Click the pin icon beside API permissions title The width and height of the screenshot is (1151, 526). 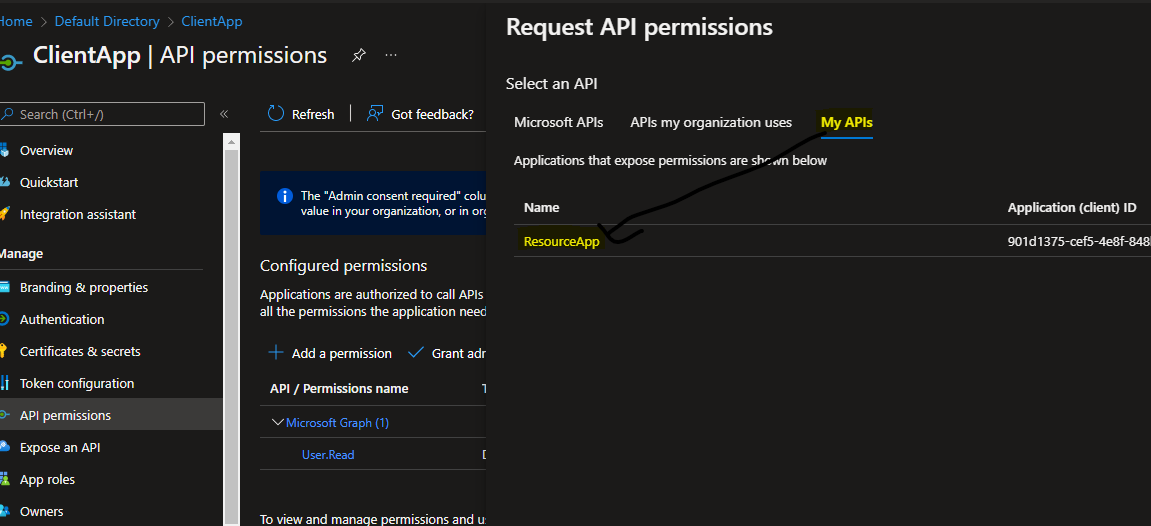point(358,56)
